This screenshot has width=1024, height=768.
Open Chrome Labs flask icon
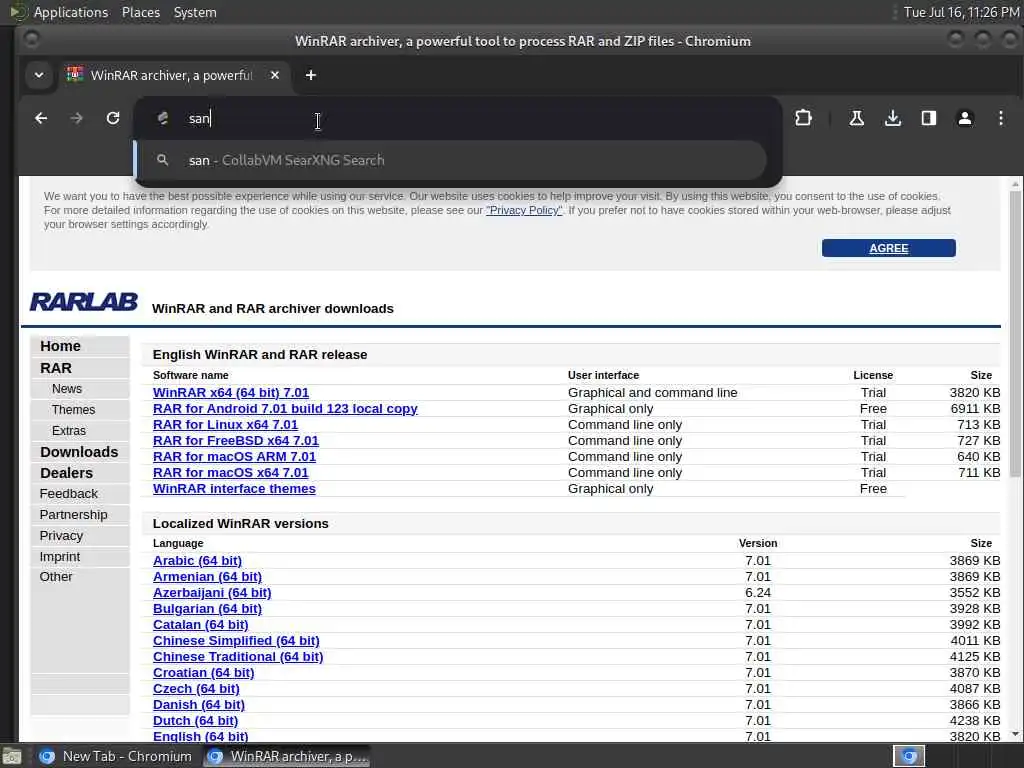(856, 118)
